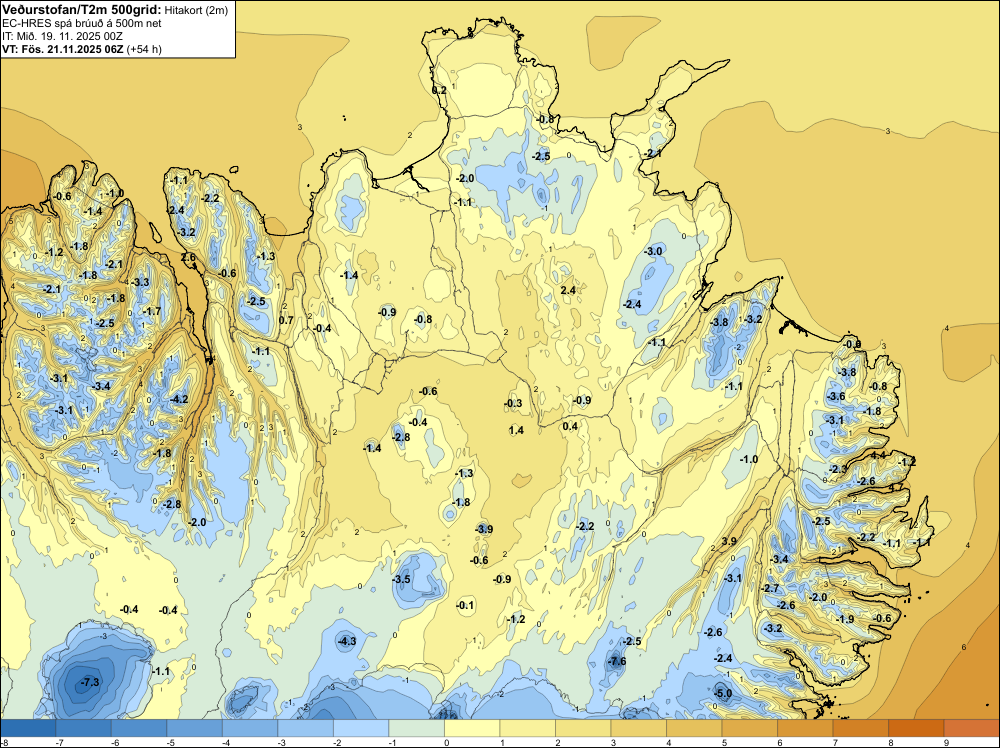Image resolution: width=1000 pixels, height=748 pixels.
Task: Click the legend color segment between 0 and 1
Action: tap(472, 728)
